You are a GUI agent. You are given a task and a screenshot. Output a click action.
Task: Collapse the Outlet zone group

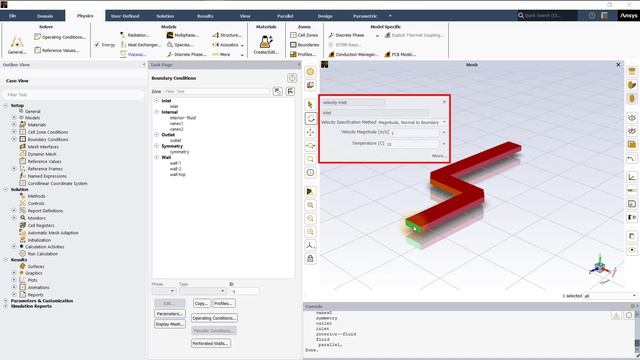(156, 134)
